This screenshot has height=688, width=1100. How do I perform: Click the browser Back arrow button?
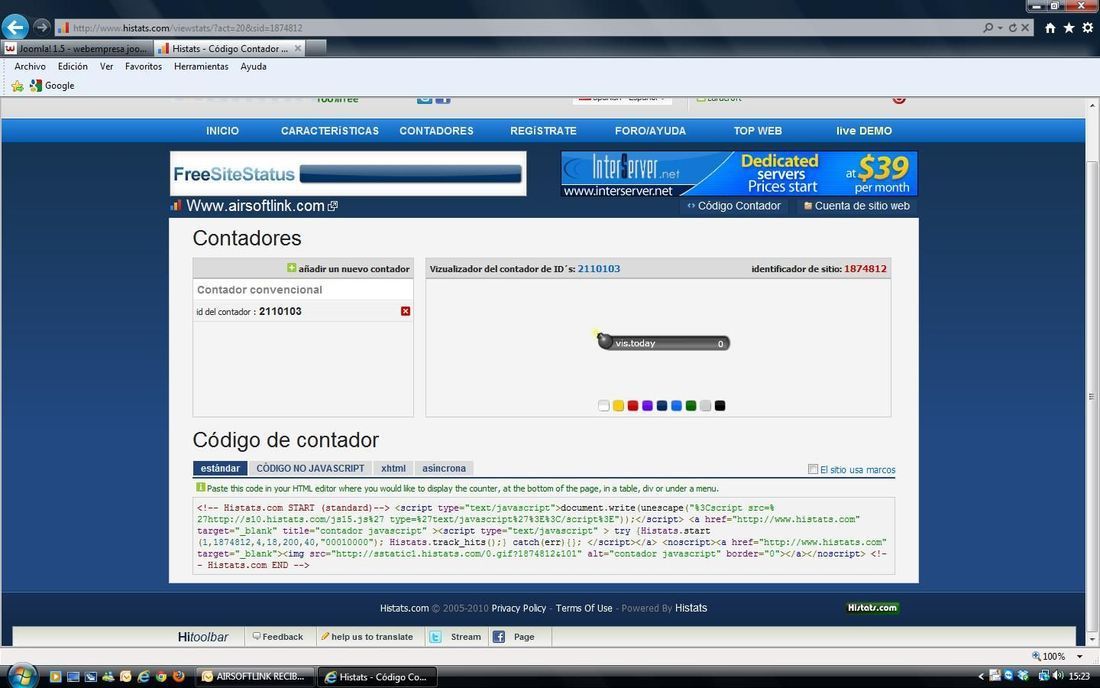pyautogui.click(x=15, y=27)
